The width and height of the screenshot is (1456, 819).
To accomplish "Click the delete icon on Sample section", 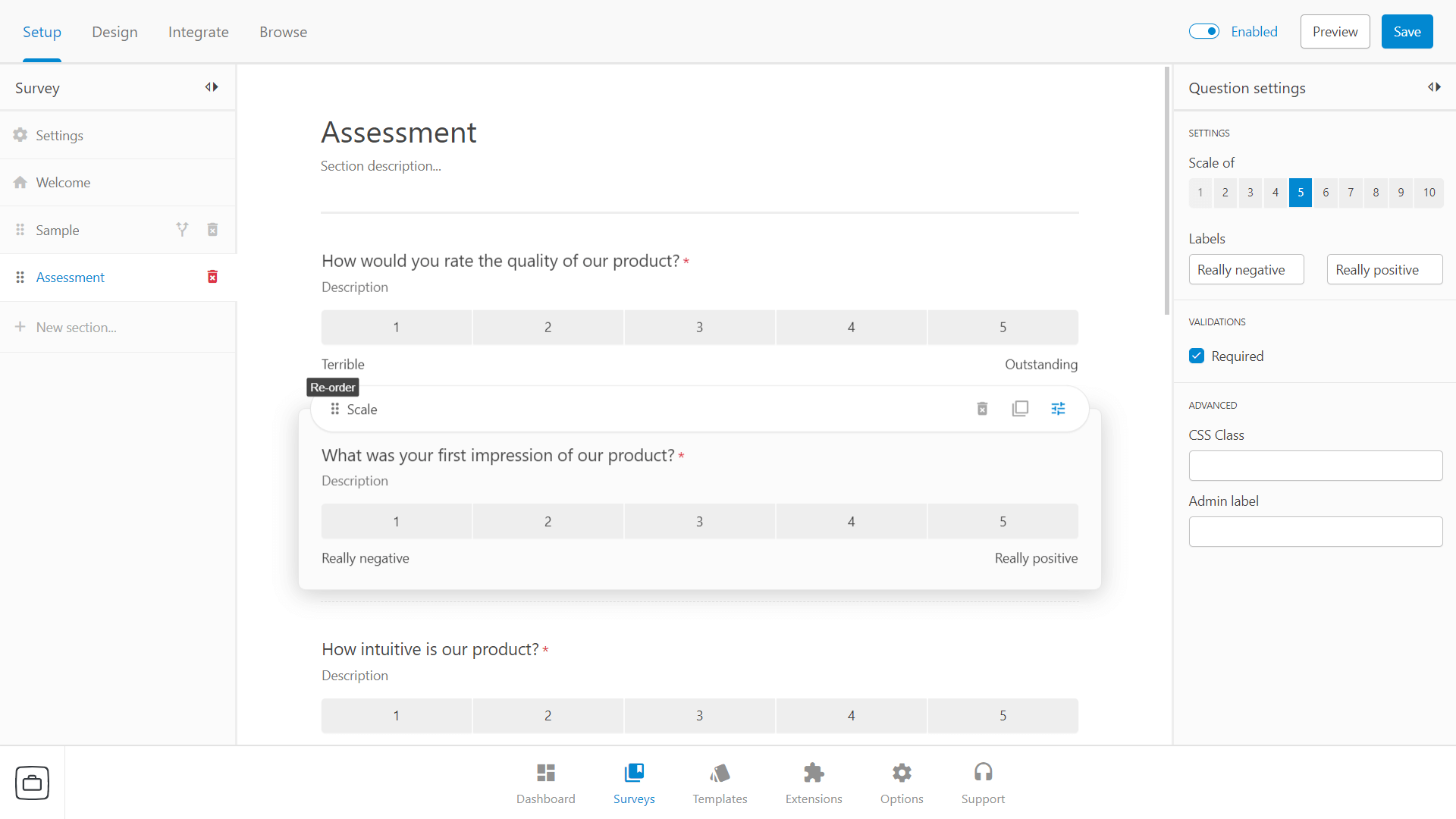I will tap(212, 229).
